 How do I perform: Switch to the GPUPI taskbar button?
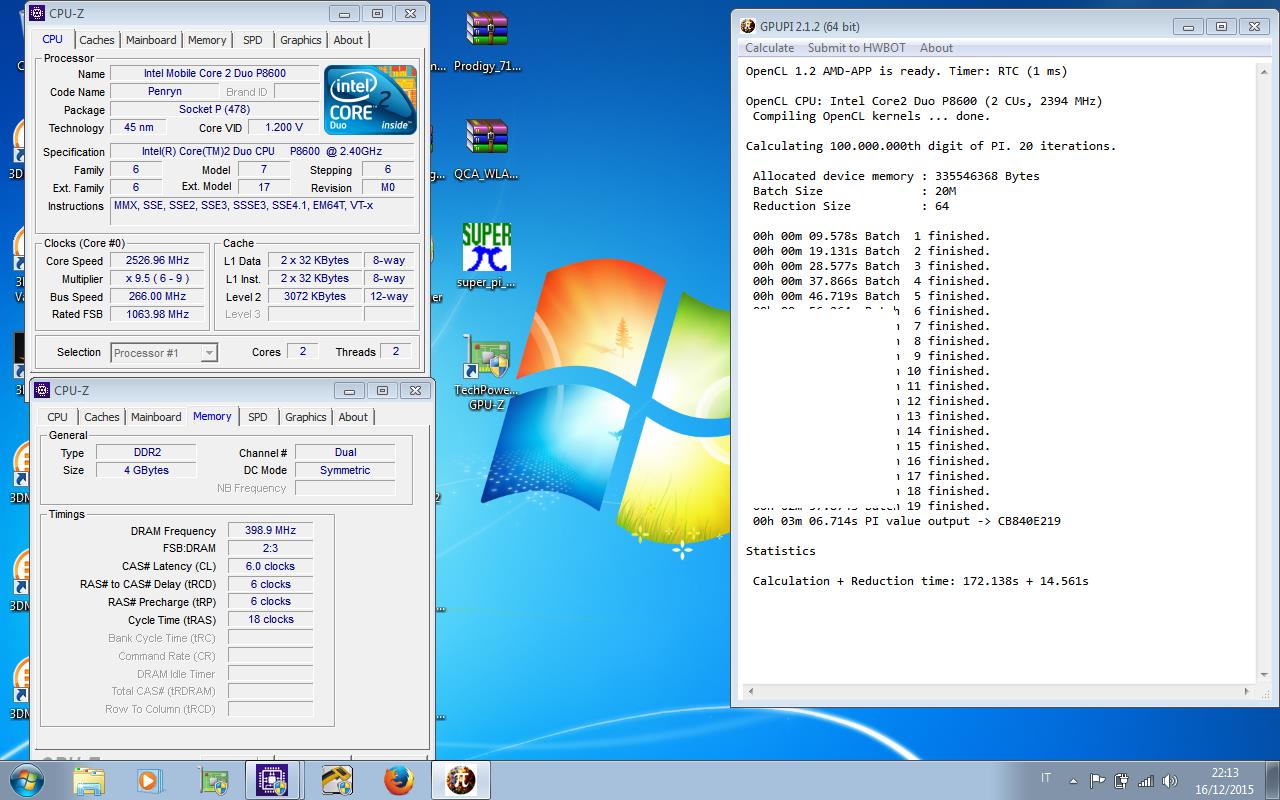pos(461,780)
